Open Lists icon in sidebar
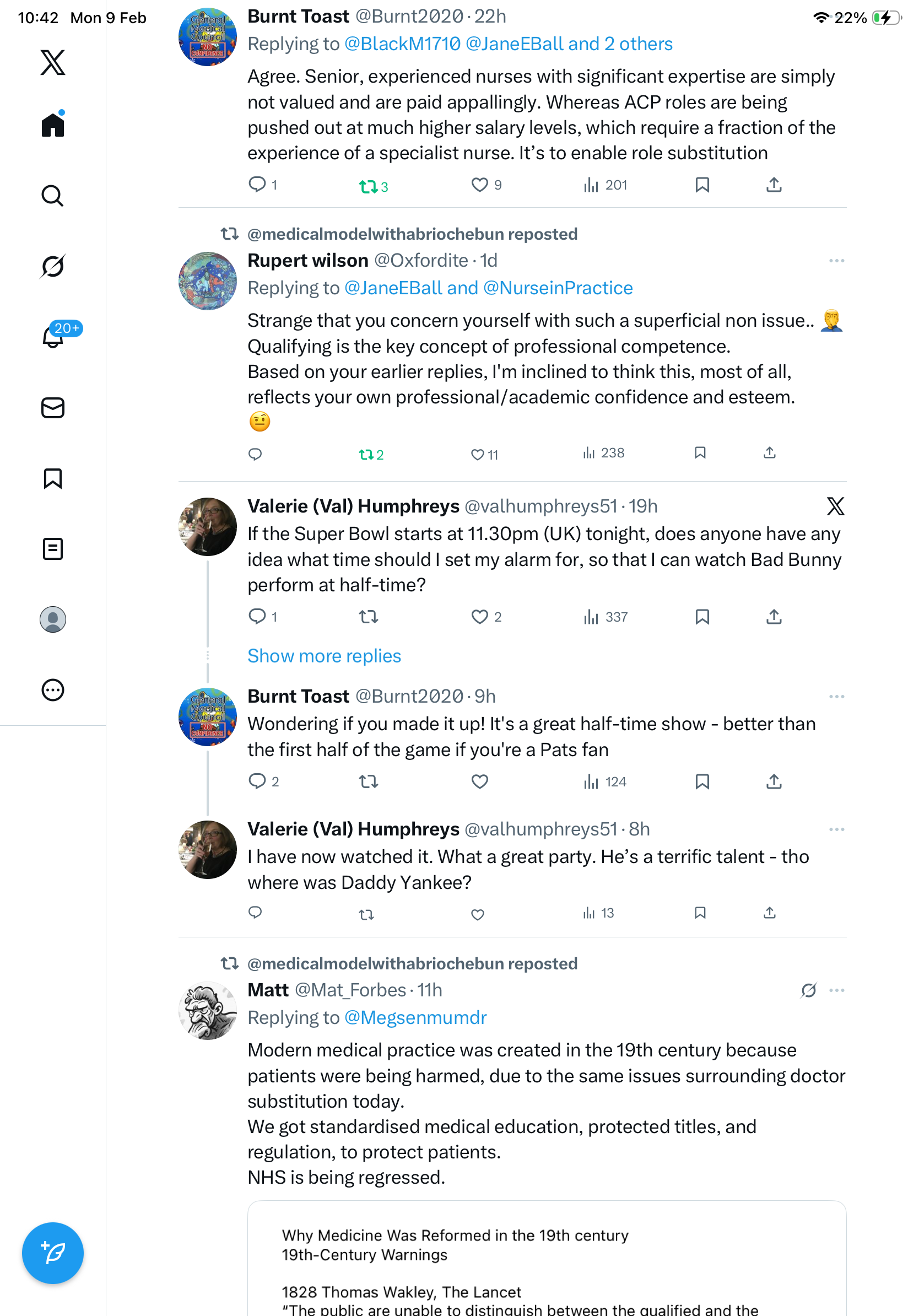Viewport: 919px width, 1316px height. [53, 548]
